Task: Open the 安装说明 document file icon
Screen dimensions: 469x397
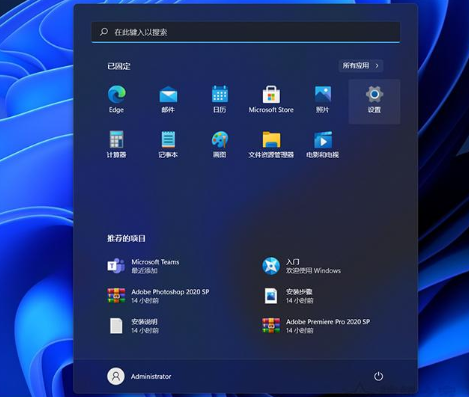Action: coord(116,326)
